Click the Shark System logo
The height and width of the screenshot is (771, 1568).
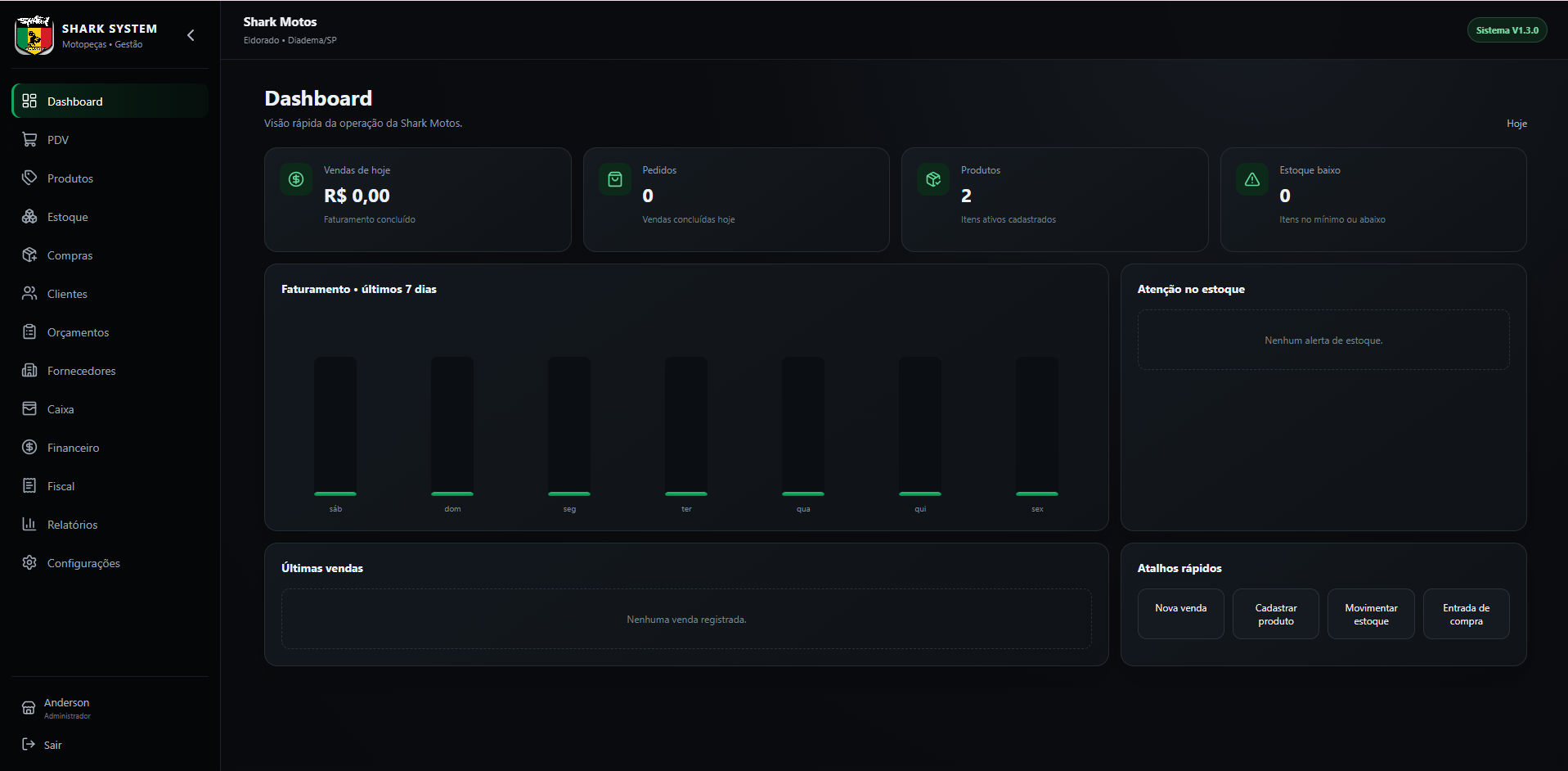[34, 35]
